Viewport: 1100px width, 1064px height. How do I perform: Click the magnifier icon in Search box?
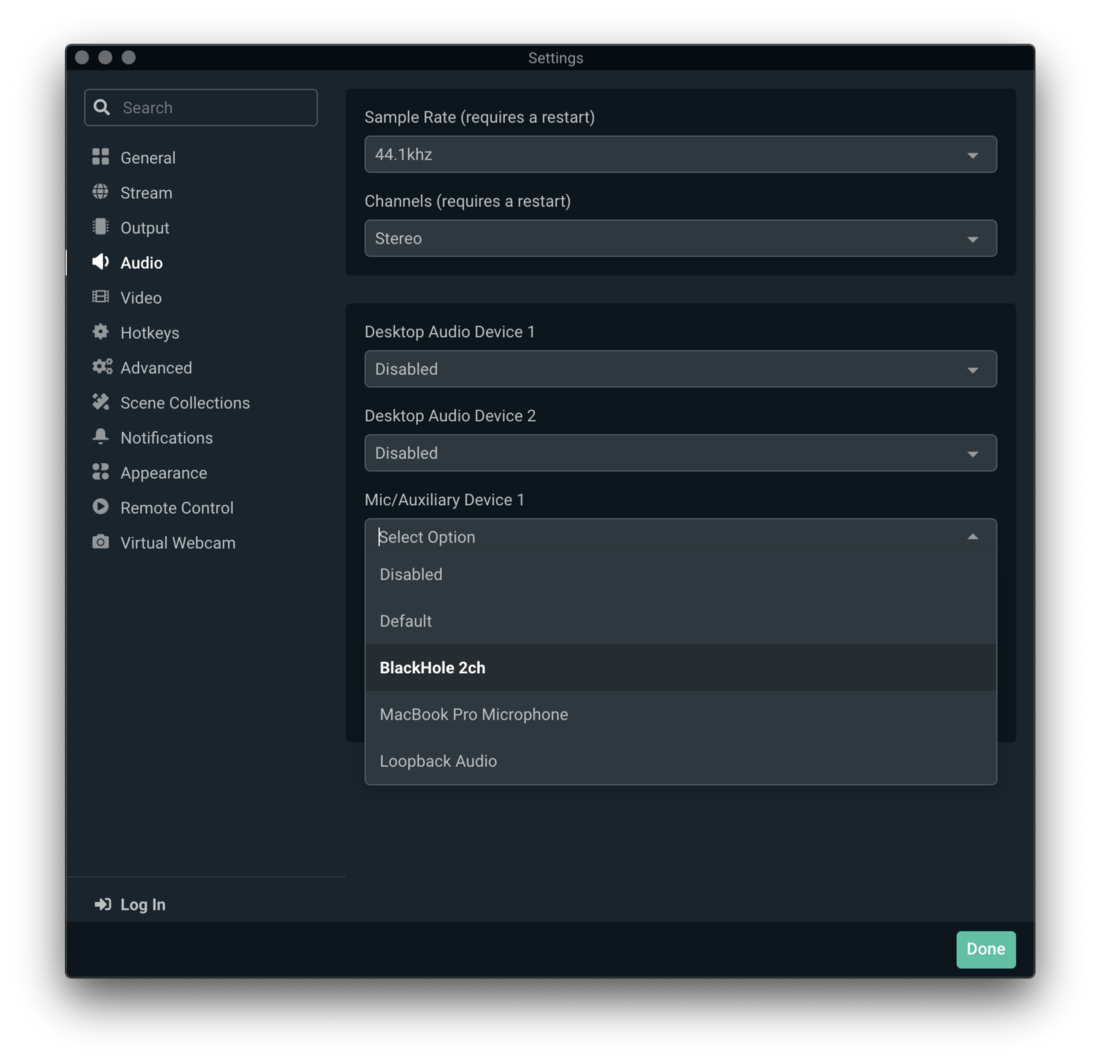click(102, 107)
